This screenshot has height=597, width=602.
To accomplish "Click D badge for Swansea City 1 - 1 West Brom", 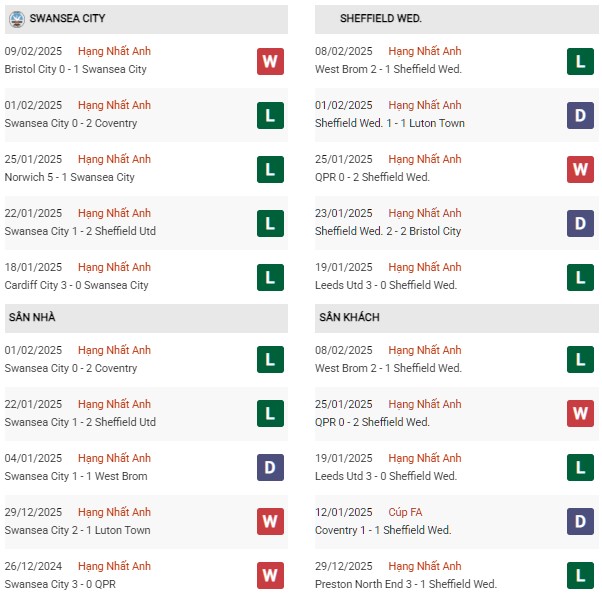I will [270, 468].
